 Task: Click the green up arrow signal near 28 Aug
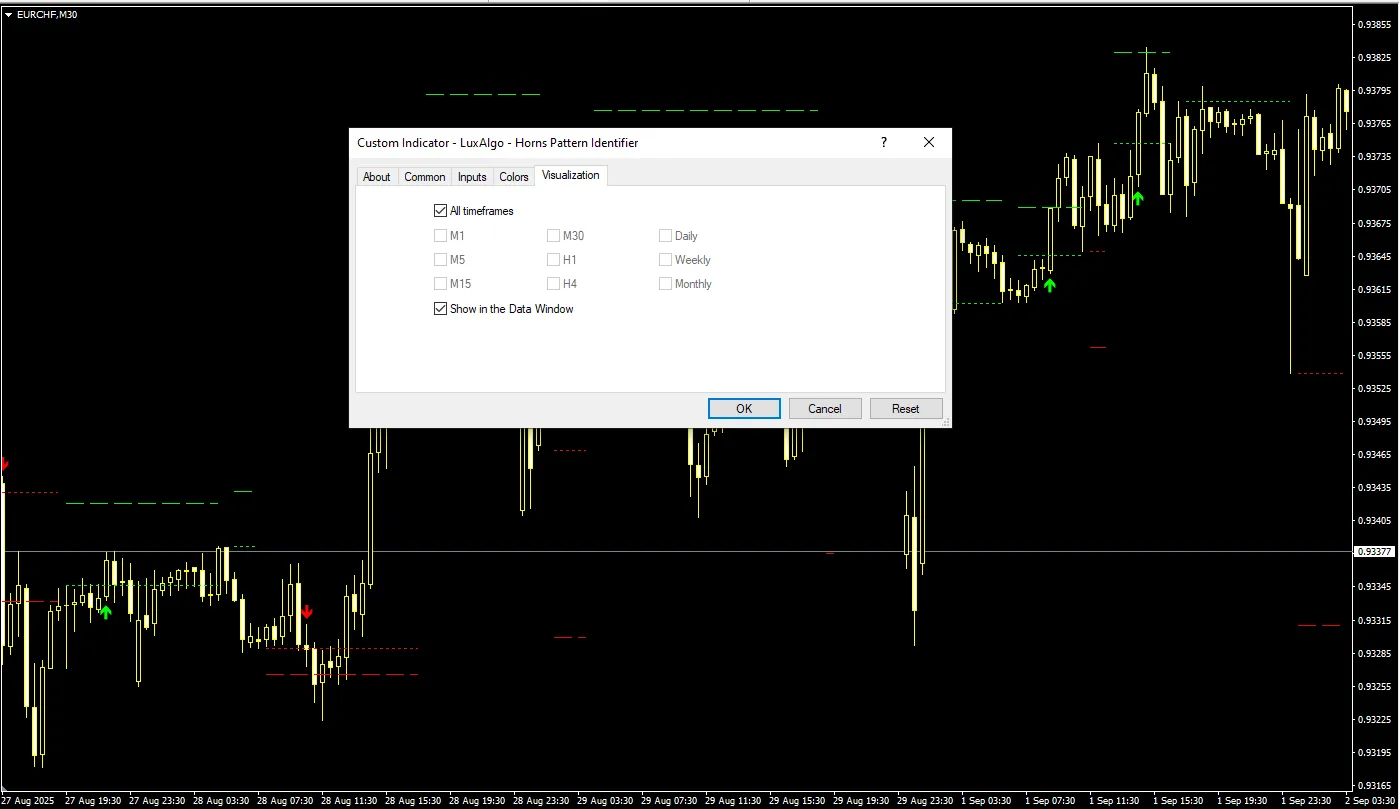pyautogui.click(x=106, y=611)
